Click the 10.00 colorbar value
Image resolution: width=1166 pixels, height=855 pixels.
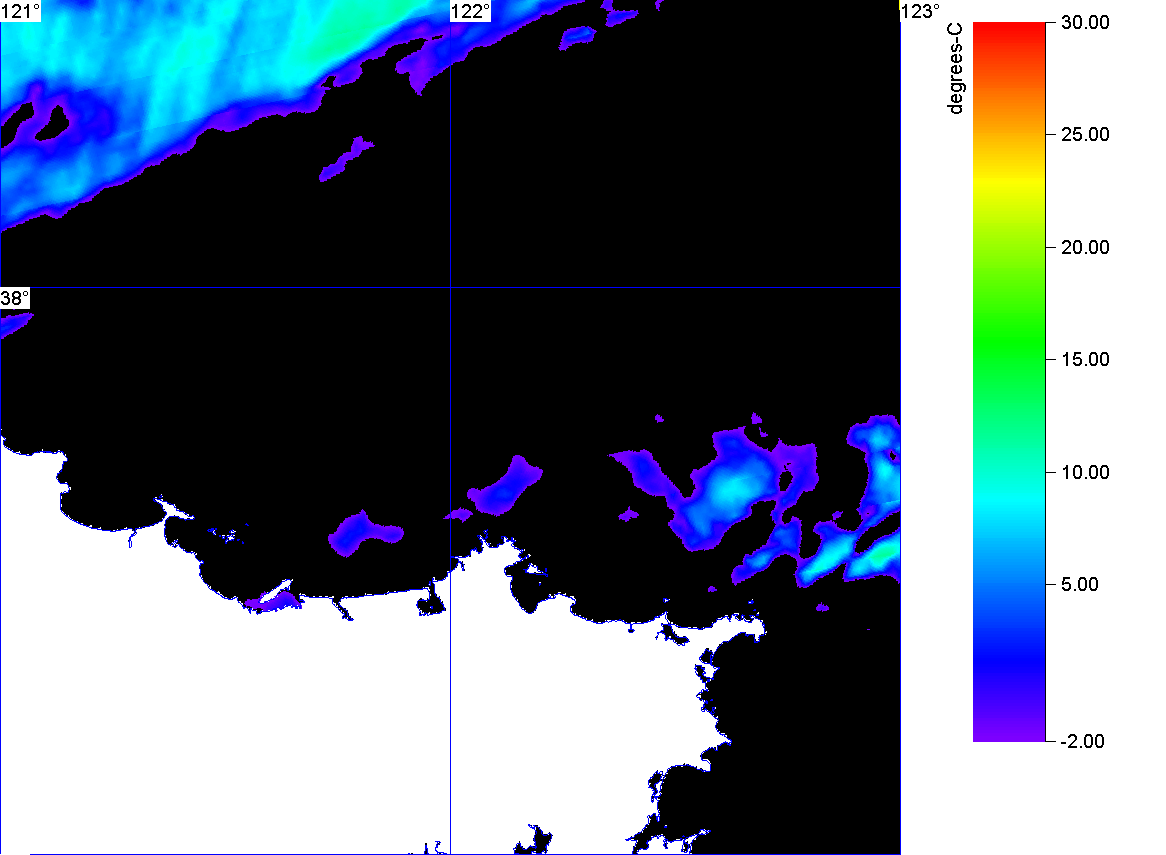coord(1085,472)
